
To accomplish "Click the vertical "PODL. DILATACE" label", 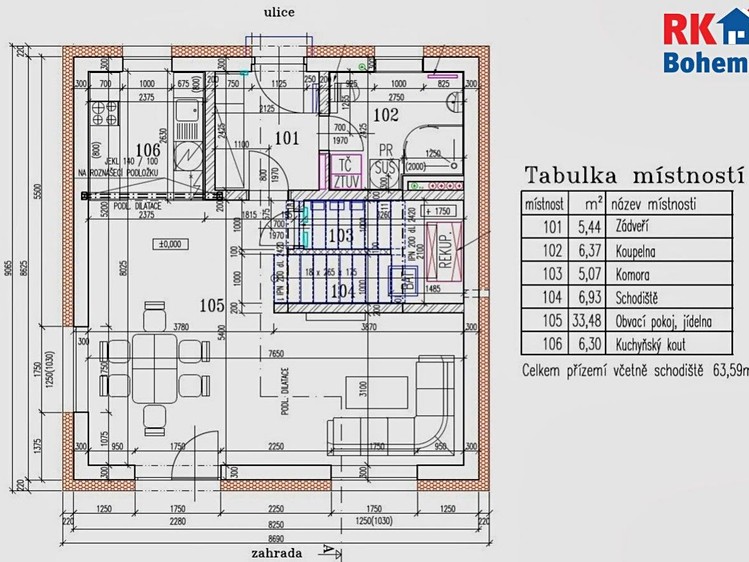I will coord(284,391).
